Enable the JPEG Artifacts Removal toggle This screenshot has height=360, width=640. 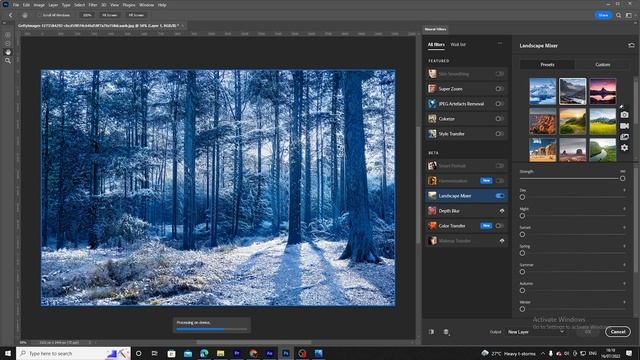point(500,104)
